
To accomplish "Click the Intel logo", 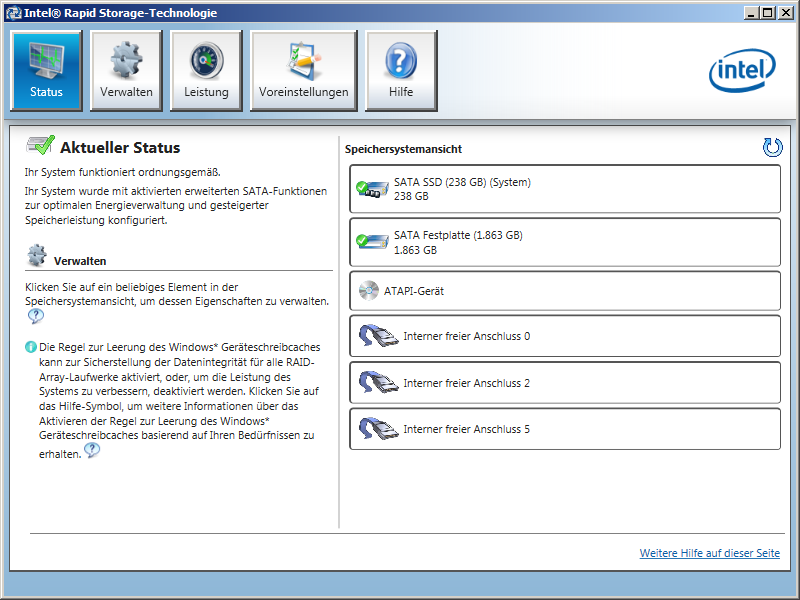I will [x=742, y=70].
